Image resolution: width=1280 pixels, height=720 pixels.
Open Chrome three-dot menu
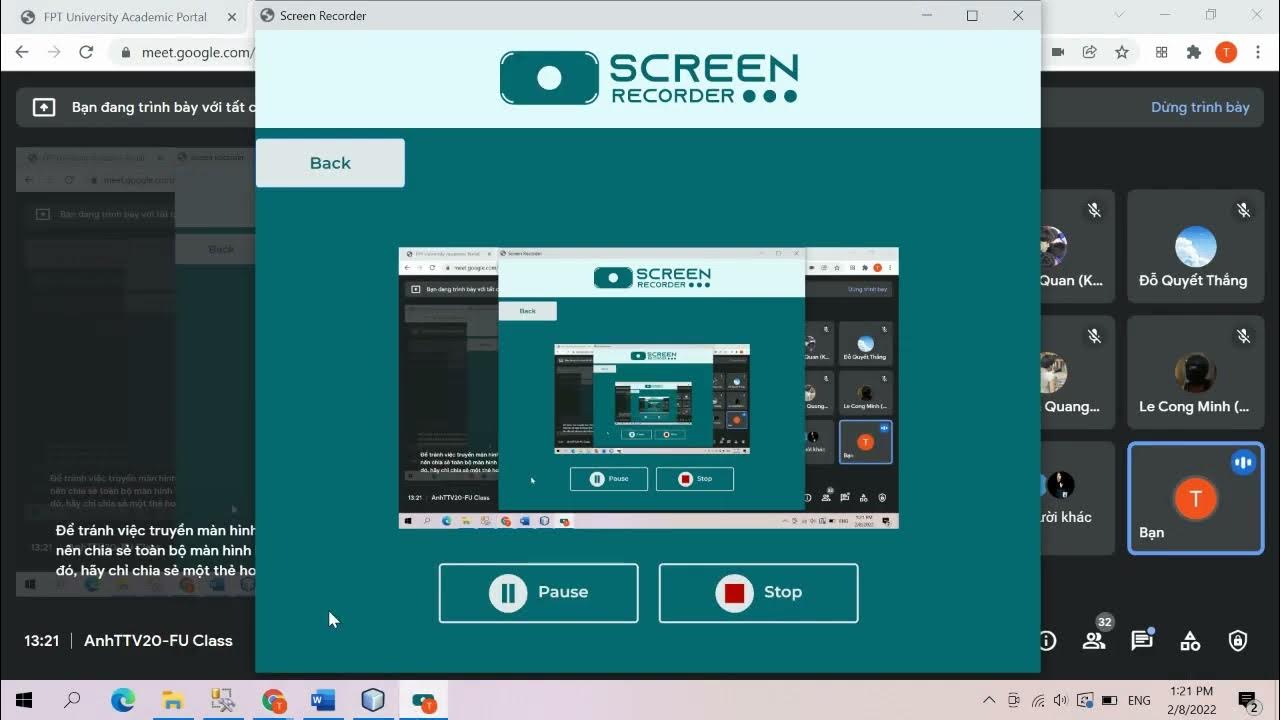[x=1258, y=52]
